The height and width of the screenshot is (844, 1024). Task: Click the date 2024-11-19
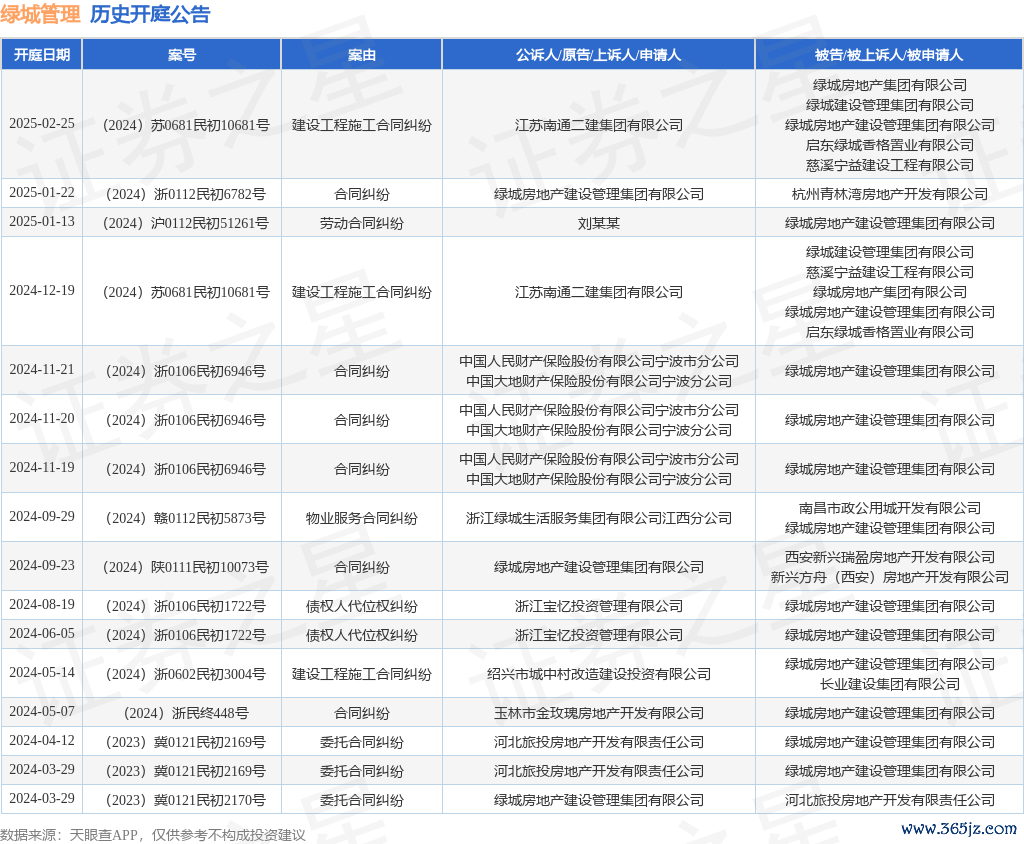click(42, 468)
